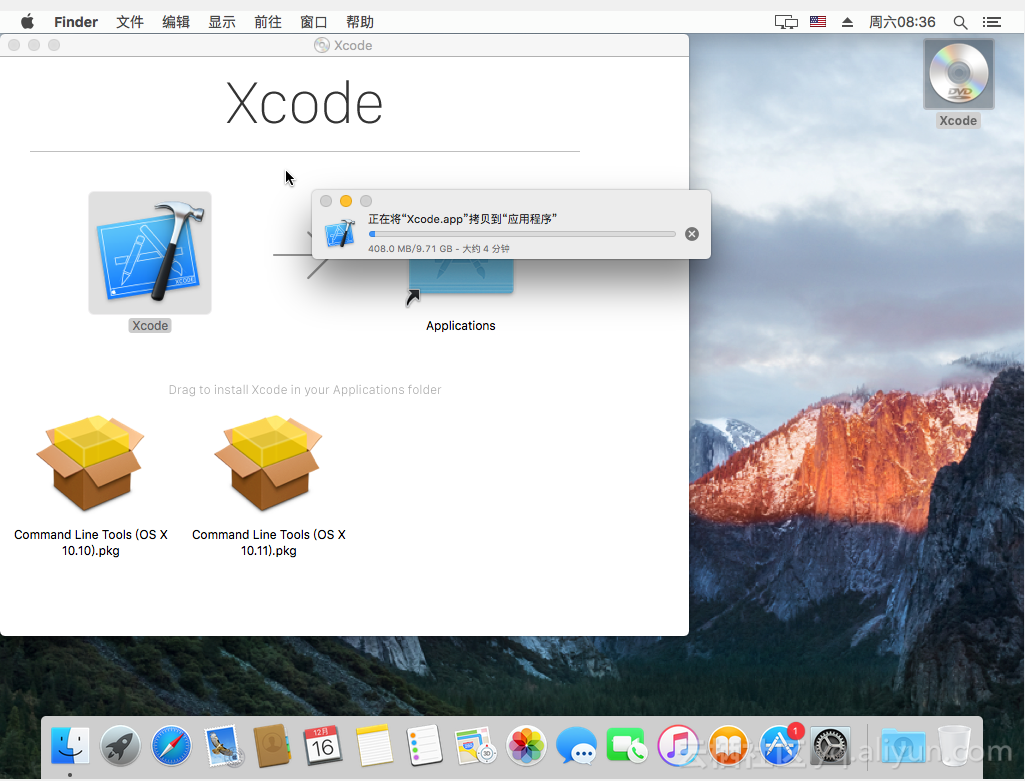Click the clock showing 周六08:36
1025x781 pixels.
[902, 22]
